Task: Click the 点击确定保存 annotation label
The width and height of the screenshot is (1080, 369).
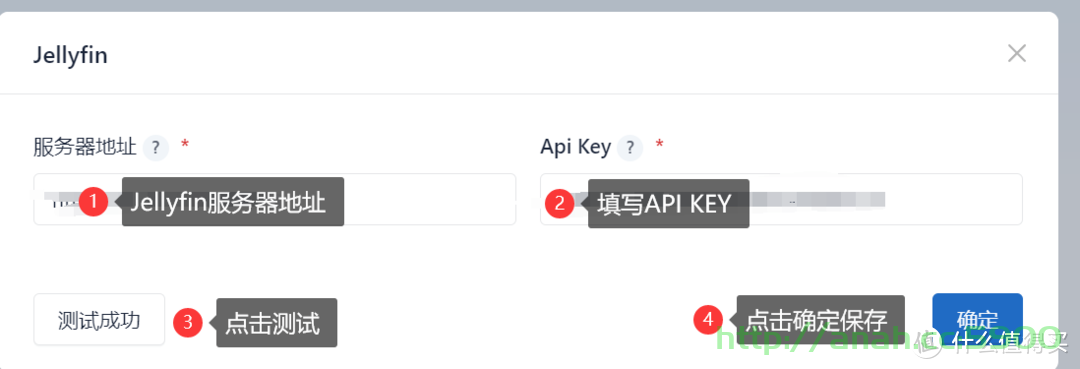Action: [x=821, y=319]
